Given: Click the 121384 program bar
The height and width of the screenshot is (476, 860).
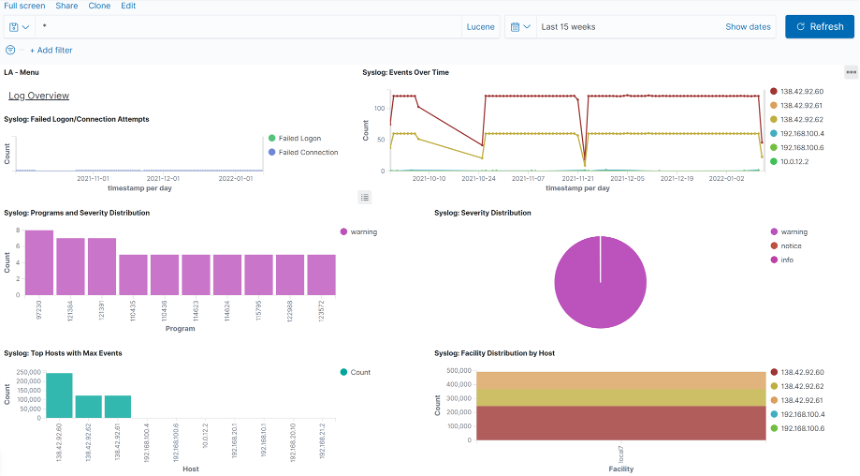Looking at the screenshot, I should click(x=70, y=267).
